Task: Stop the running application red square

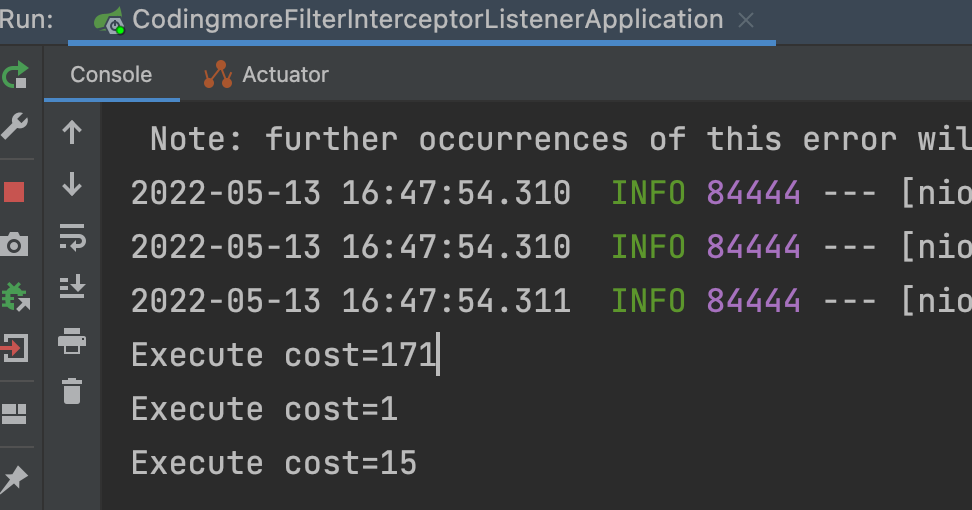Action: tap(15, 192)
